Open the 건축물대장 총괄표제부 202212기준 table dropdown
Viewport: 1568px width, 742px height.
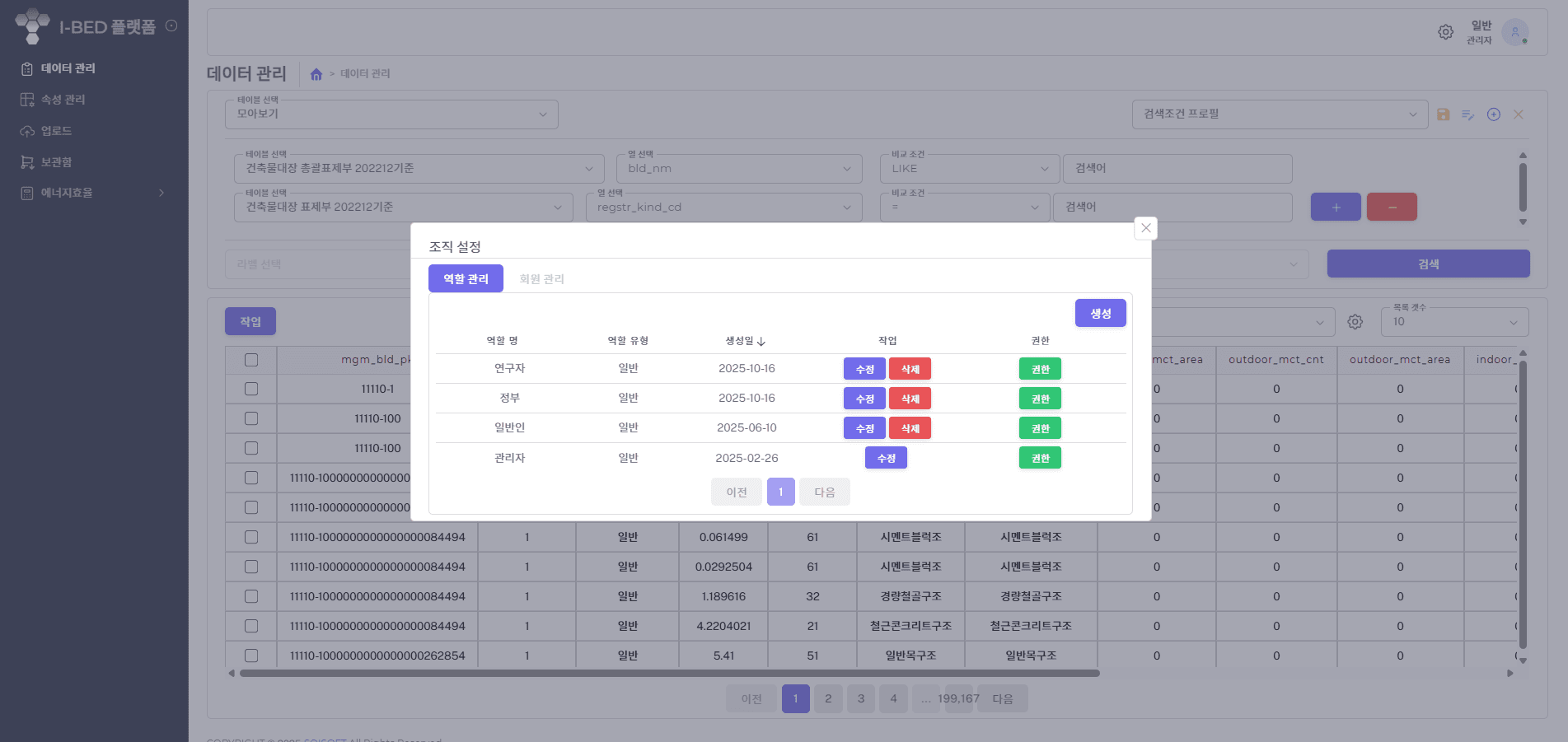point(419,169)
